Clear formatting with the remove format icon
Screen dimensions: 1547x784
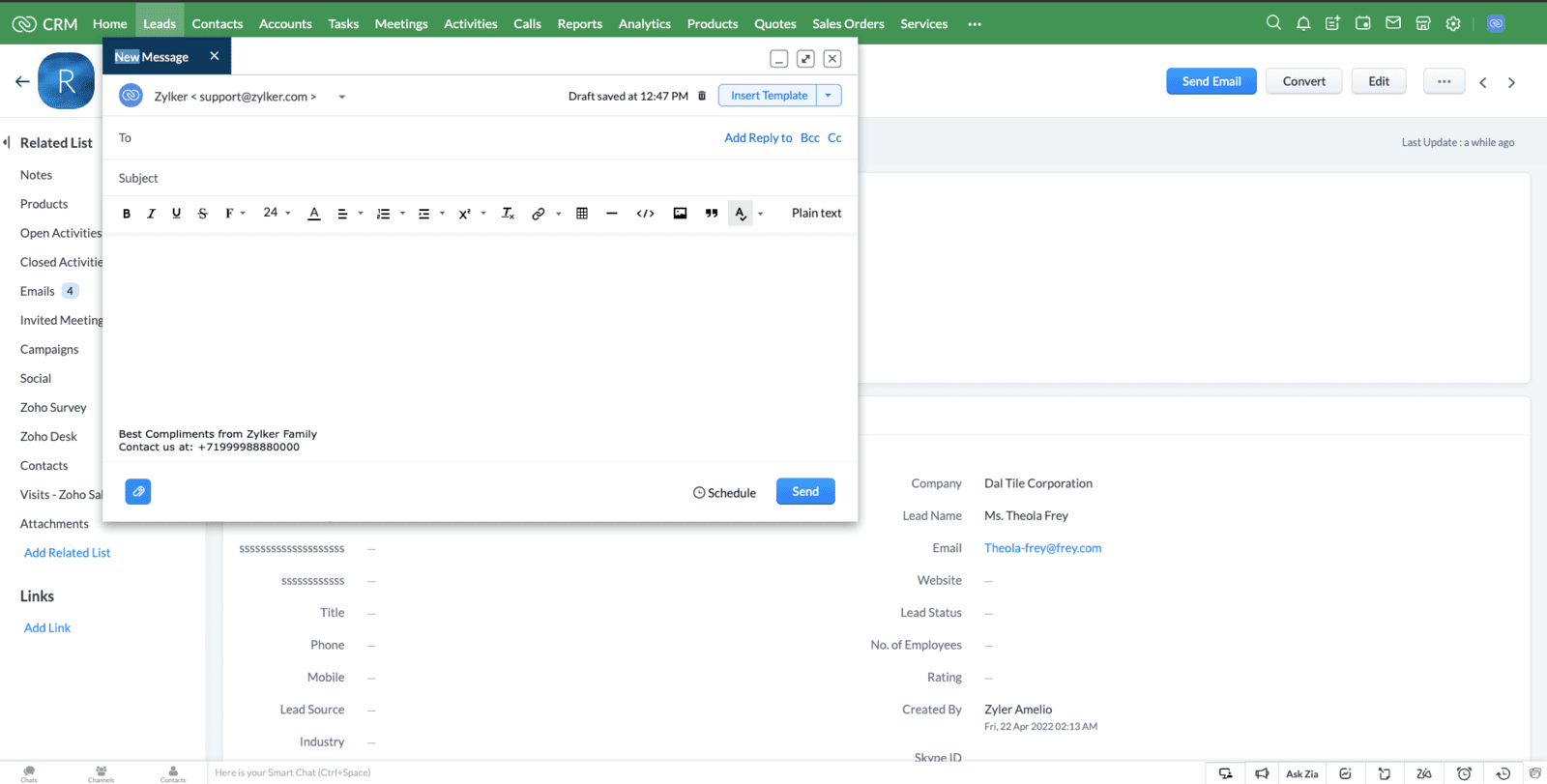(x=508, y=214)
